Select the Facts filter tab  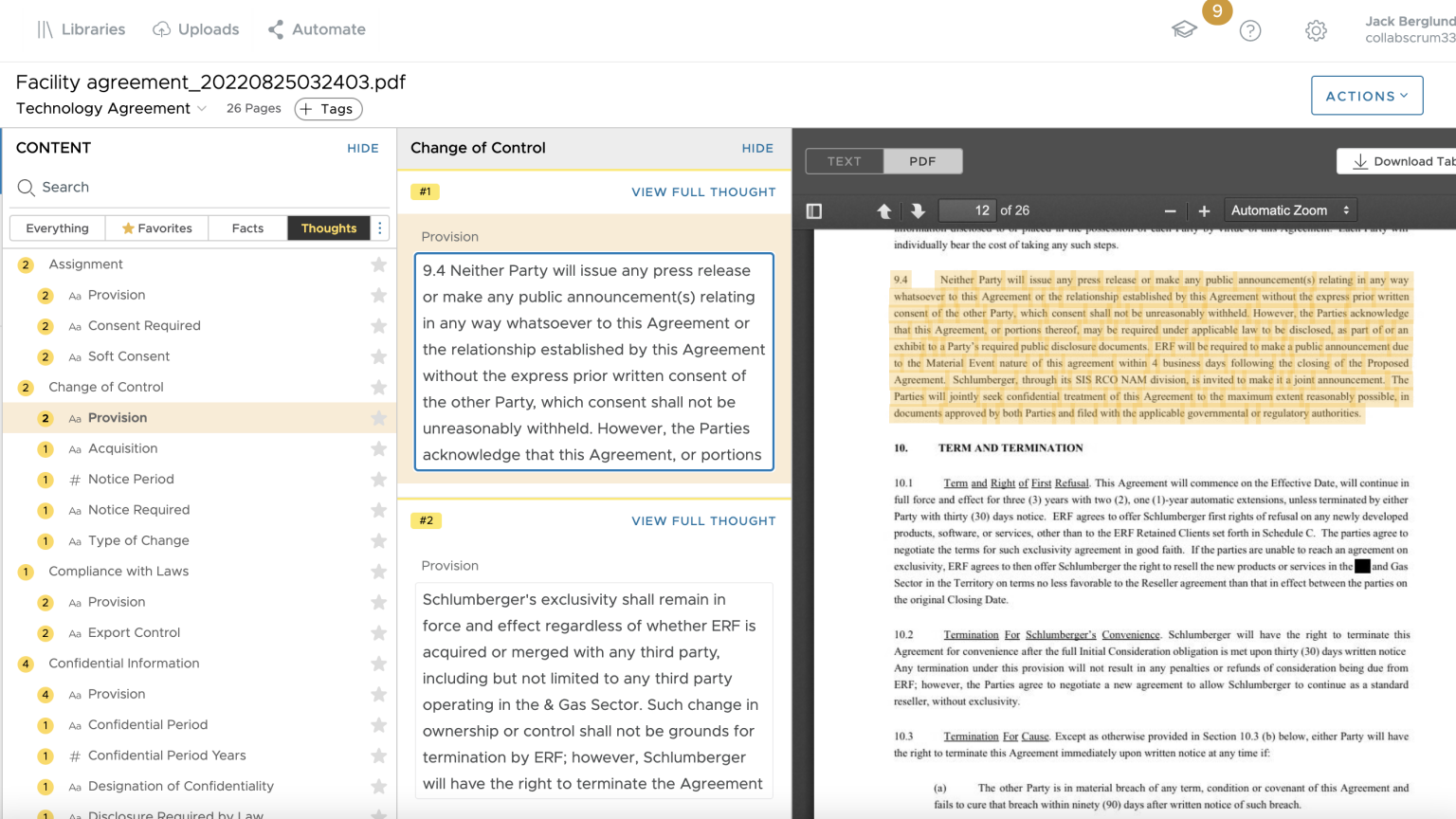[x=246, y=227]
